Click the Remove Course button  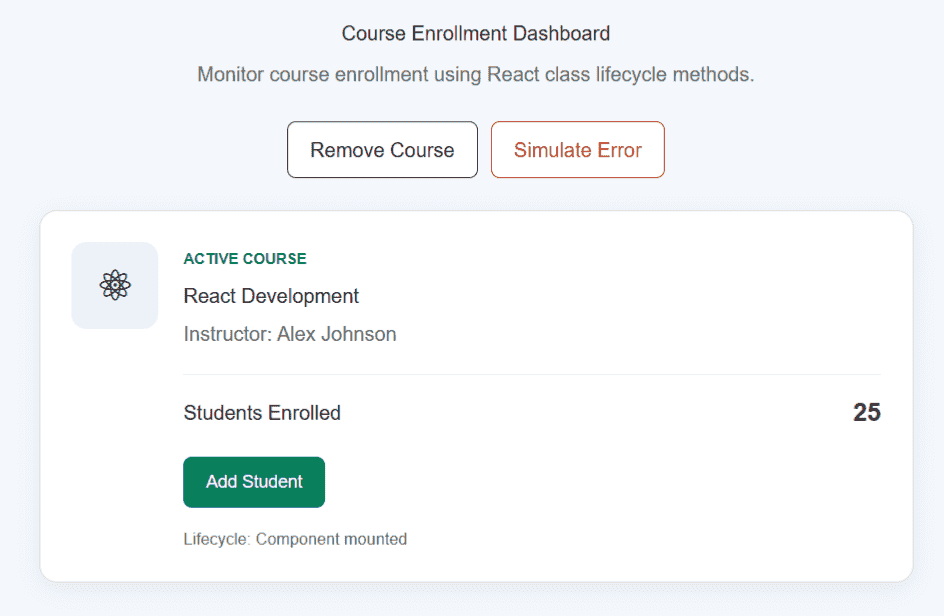pos(382,149)
